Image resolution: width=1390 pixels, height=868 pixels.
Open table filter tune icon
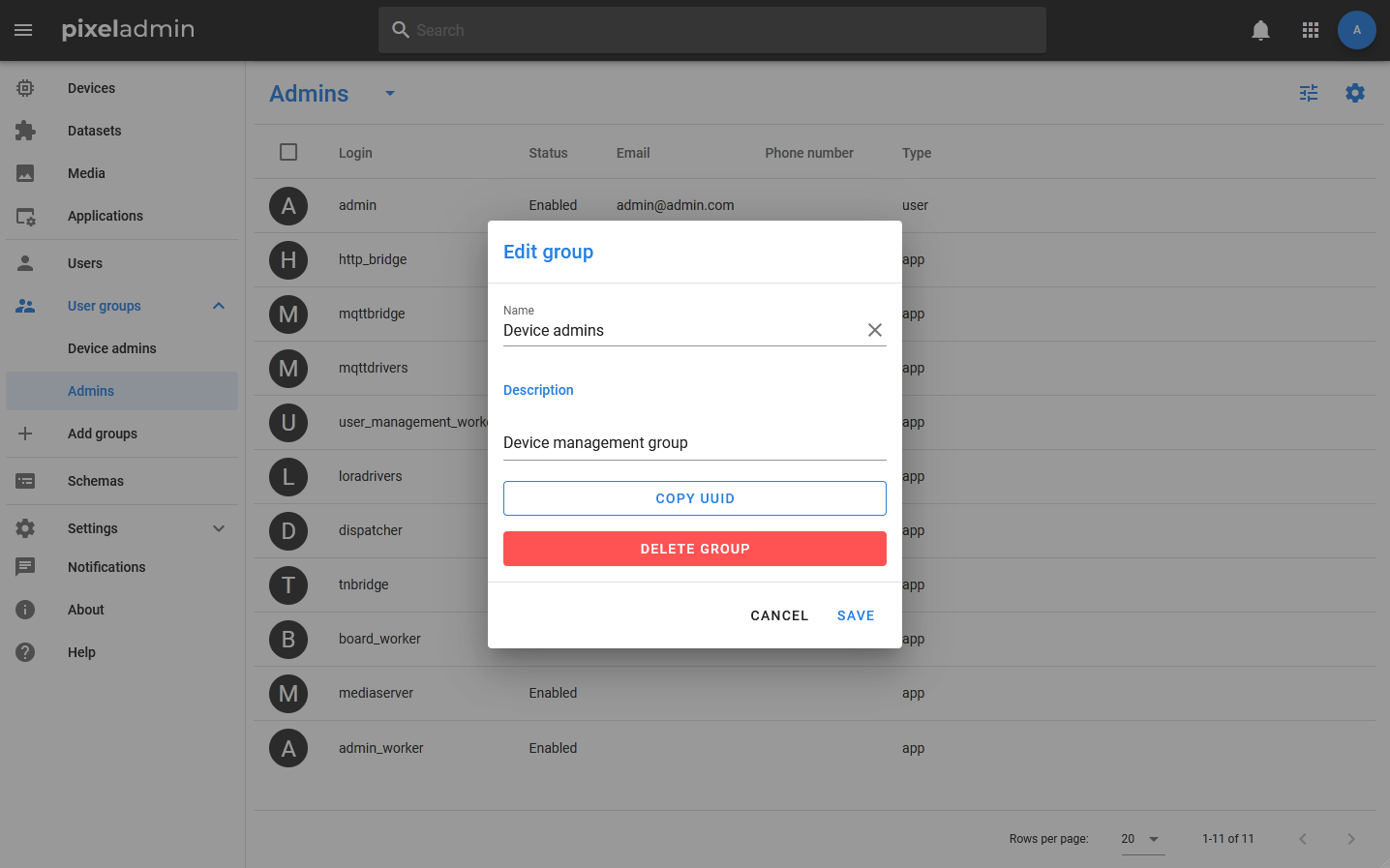click(x=1309, y=93)
